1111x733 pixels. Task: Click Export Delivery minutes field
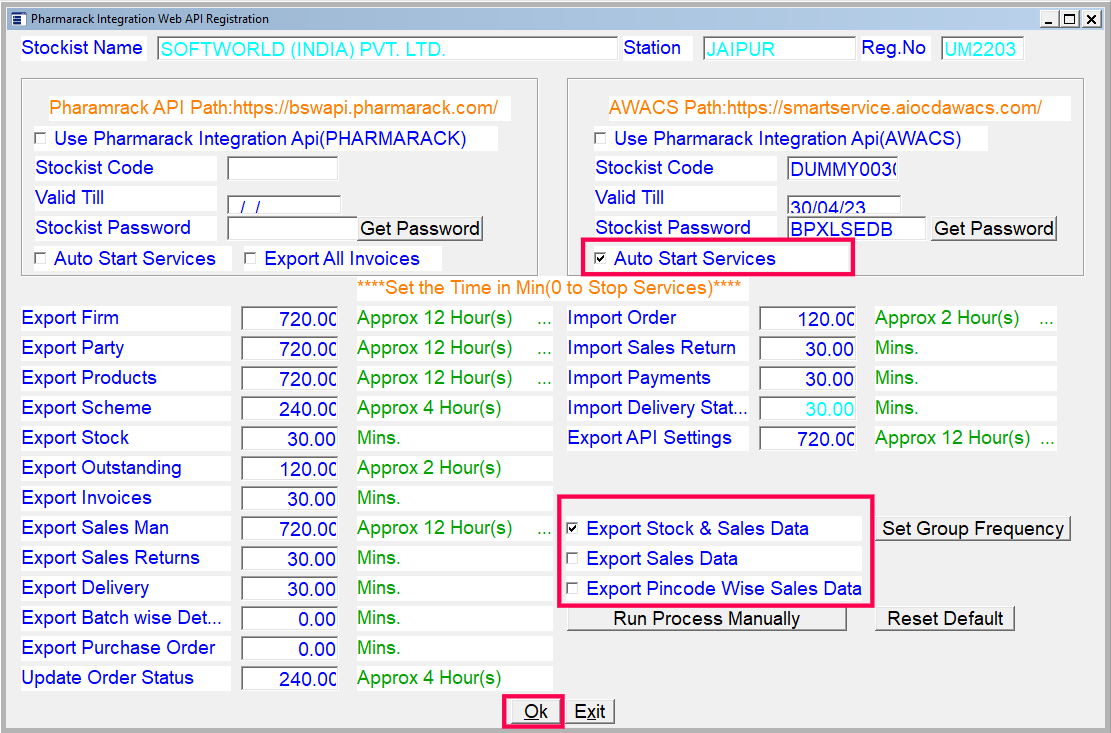coord(290,589)
